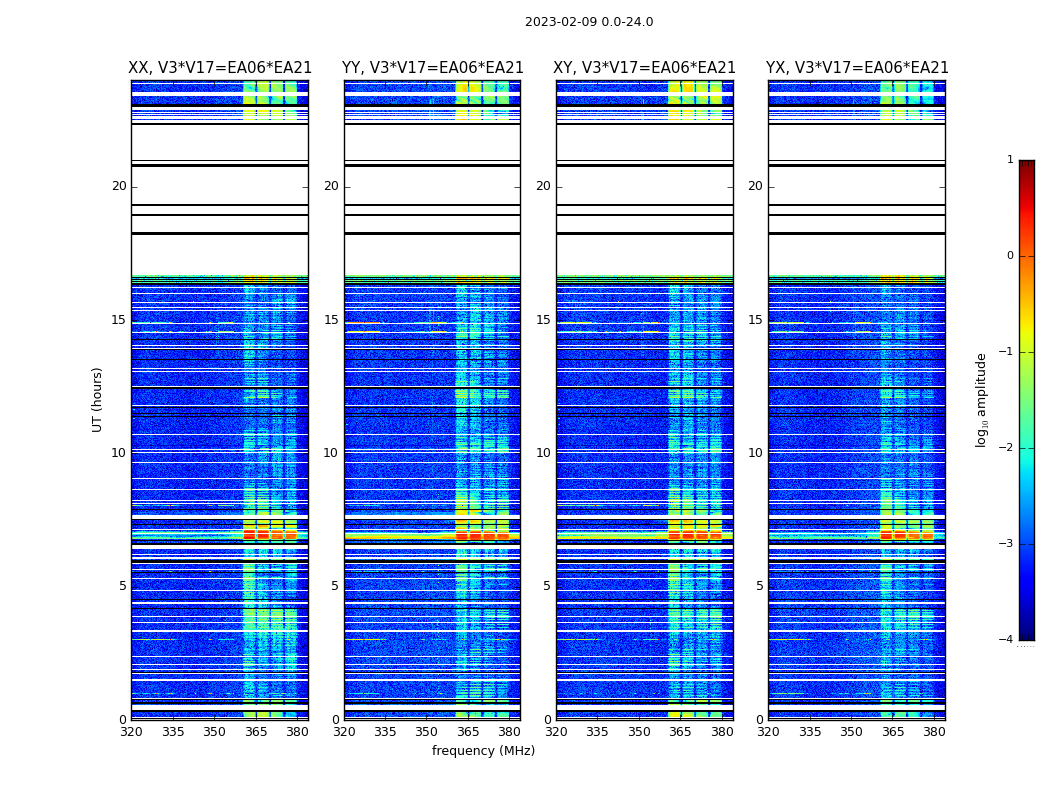Pick the dark red top of colorbar
Screen dimensions: 1050x800
1026,166
